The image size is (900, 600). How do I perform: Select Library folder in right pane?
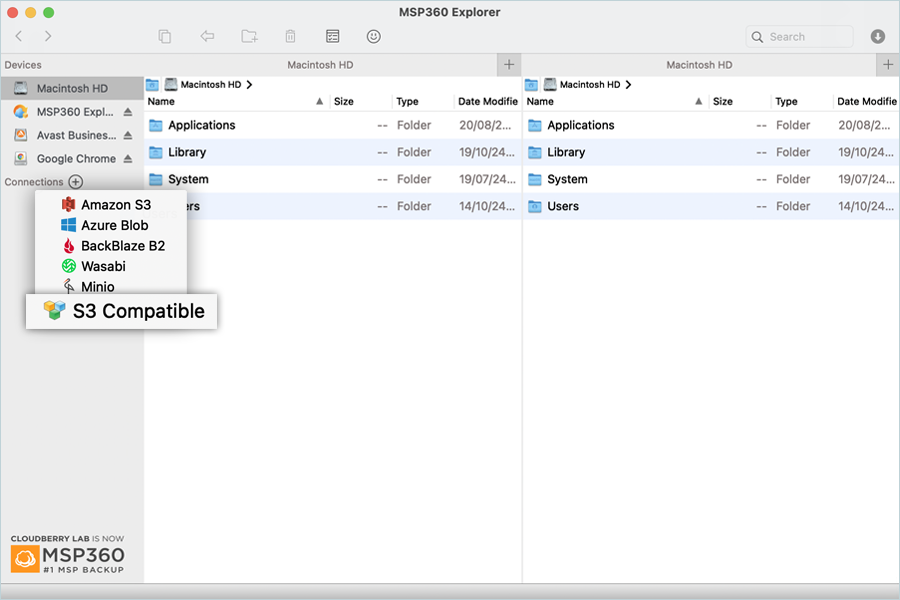pos(566,152)
